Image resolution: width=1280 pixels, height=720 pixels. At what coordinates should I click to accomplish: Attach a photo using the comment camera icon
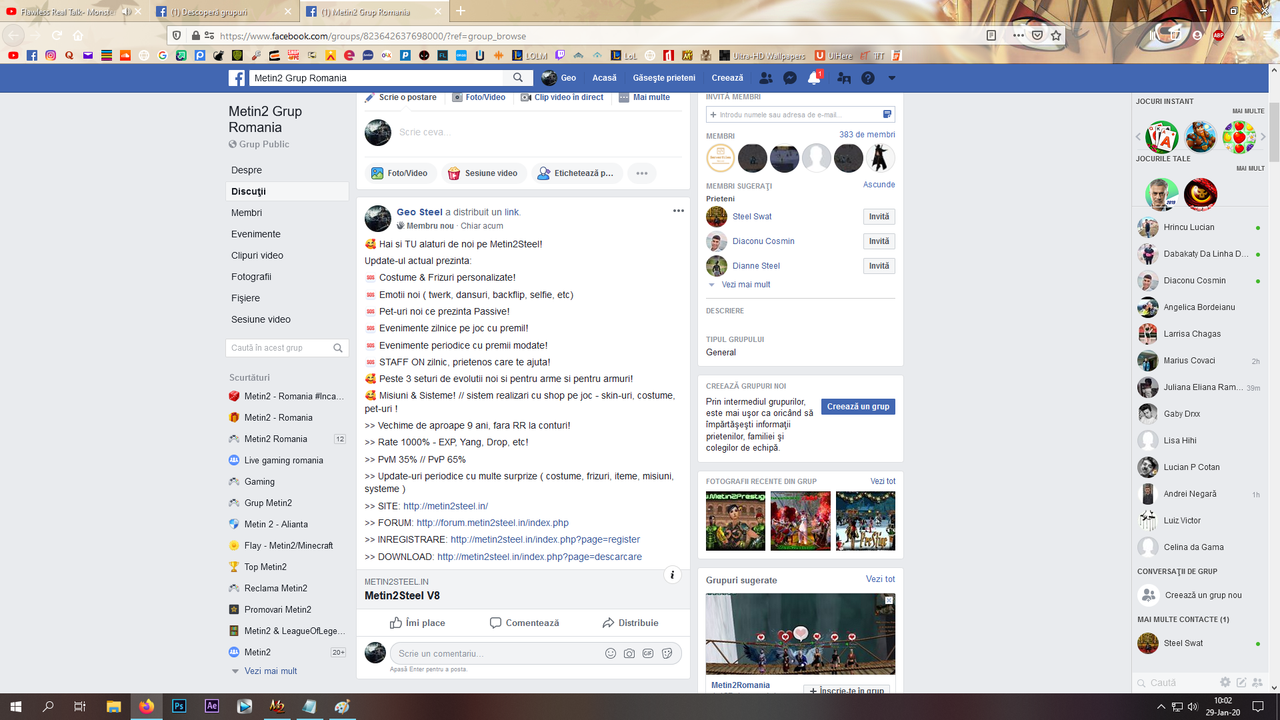pos(629,653)
